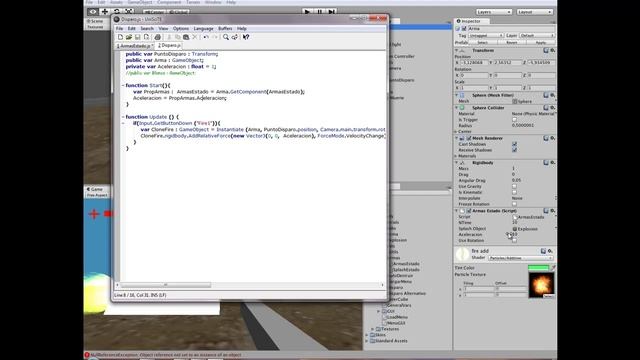The height and width of the screenshot is (360, 640).
Task: Switch to the Disparo.js tab
Action: (x=169, y=45)
